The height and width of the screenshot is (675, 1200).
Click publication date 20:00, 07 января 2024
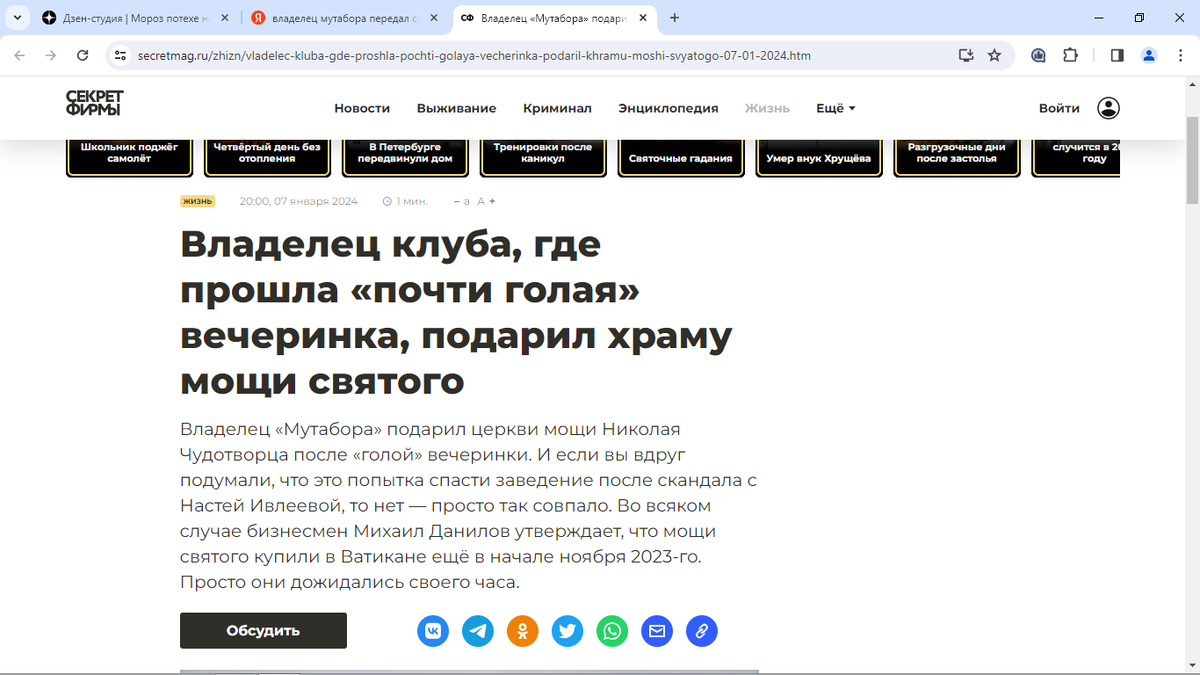click(x=298, y=201)
